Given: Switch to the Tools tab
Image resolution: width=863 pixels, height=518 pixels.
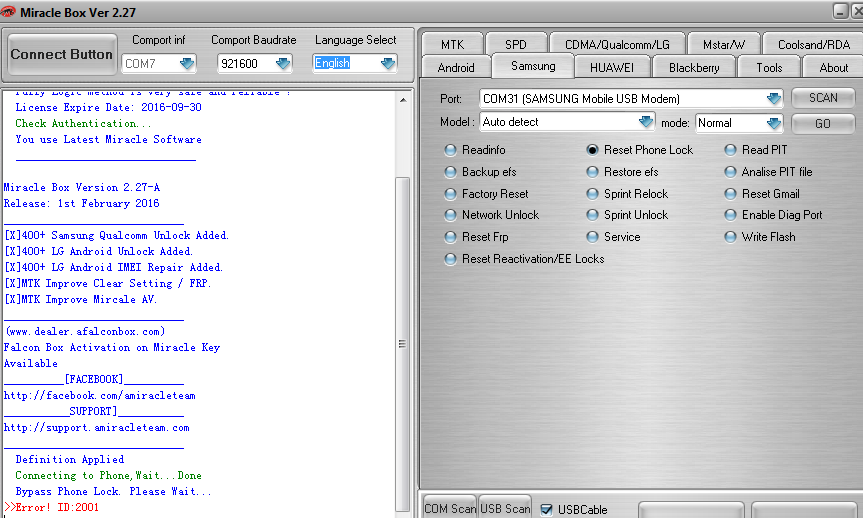Looking at the screenshot, I should click(769, 67).
